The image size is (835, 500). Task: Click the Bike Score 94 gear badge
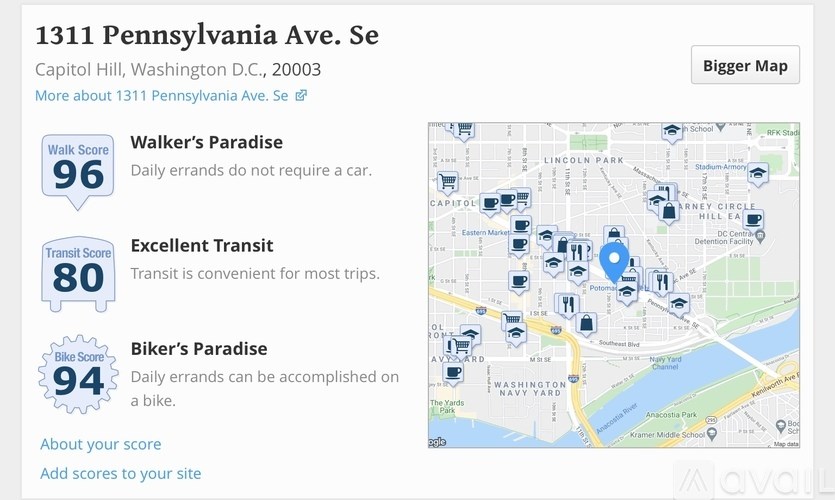pos(78,376)
